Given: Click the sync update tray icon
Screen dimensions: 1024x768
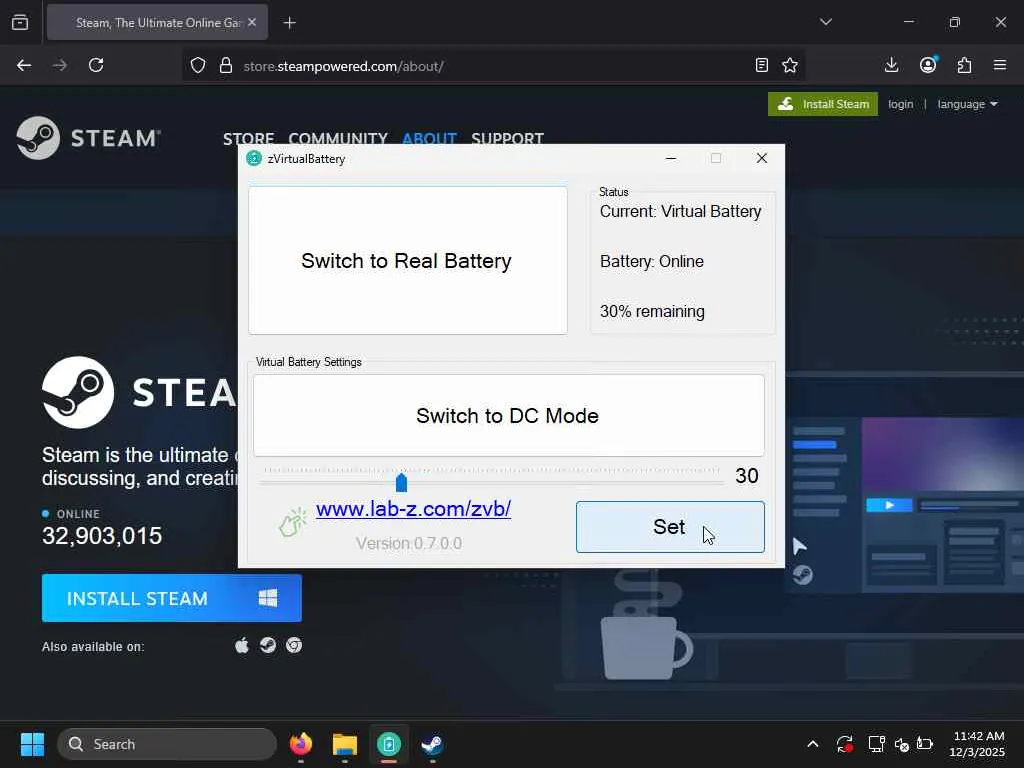Looking at the screenshot, I should coord(844,744).
